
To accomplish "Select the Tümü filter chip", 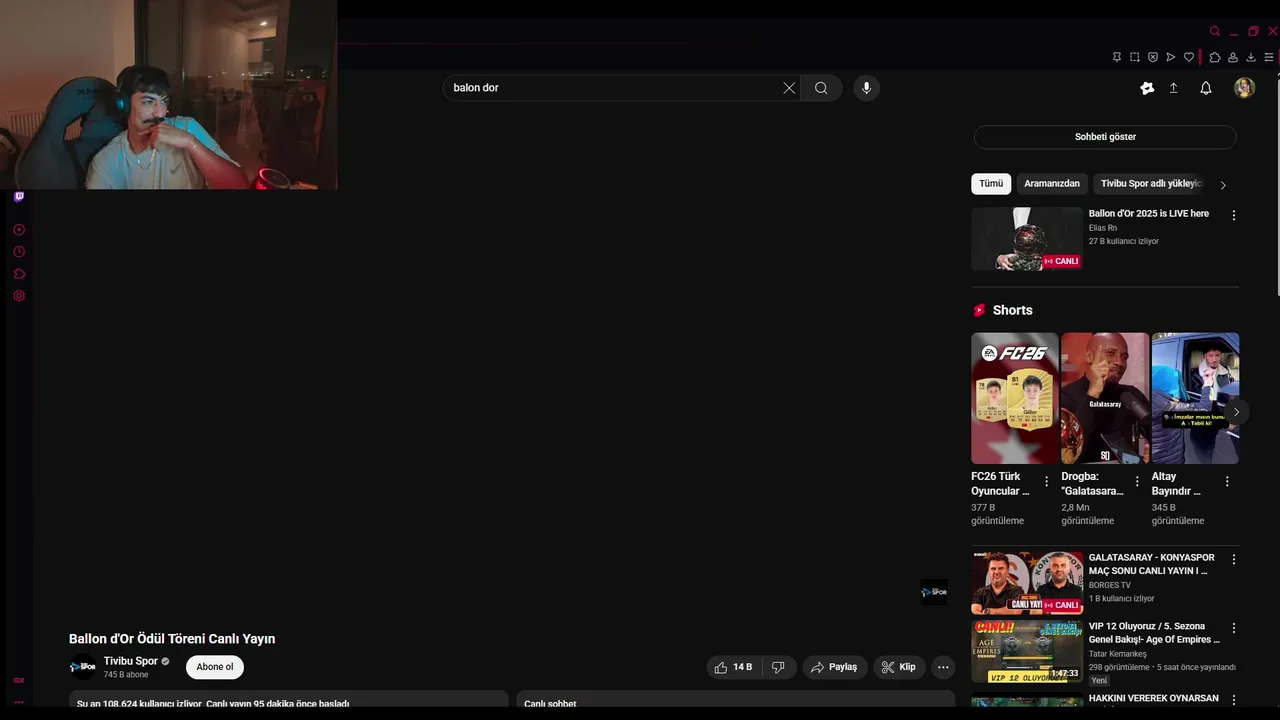I will (991, 184).
